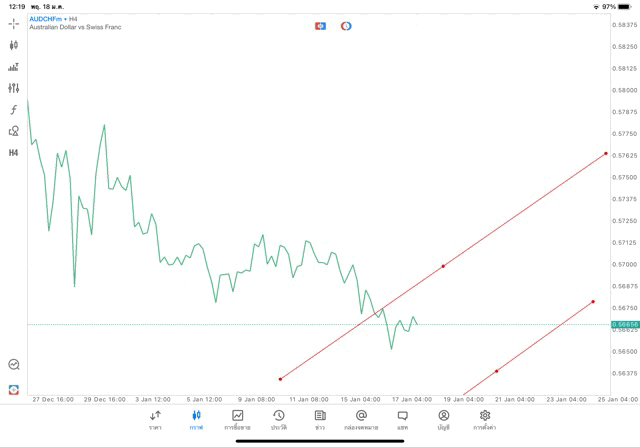Click the green current price label on axis
Viewport: 640px width, 447px height.
click(x=625, y=324)
